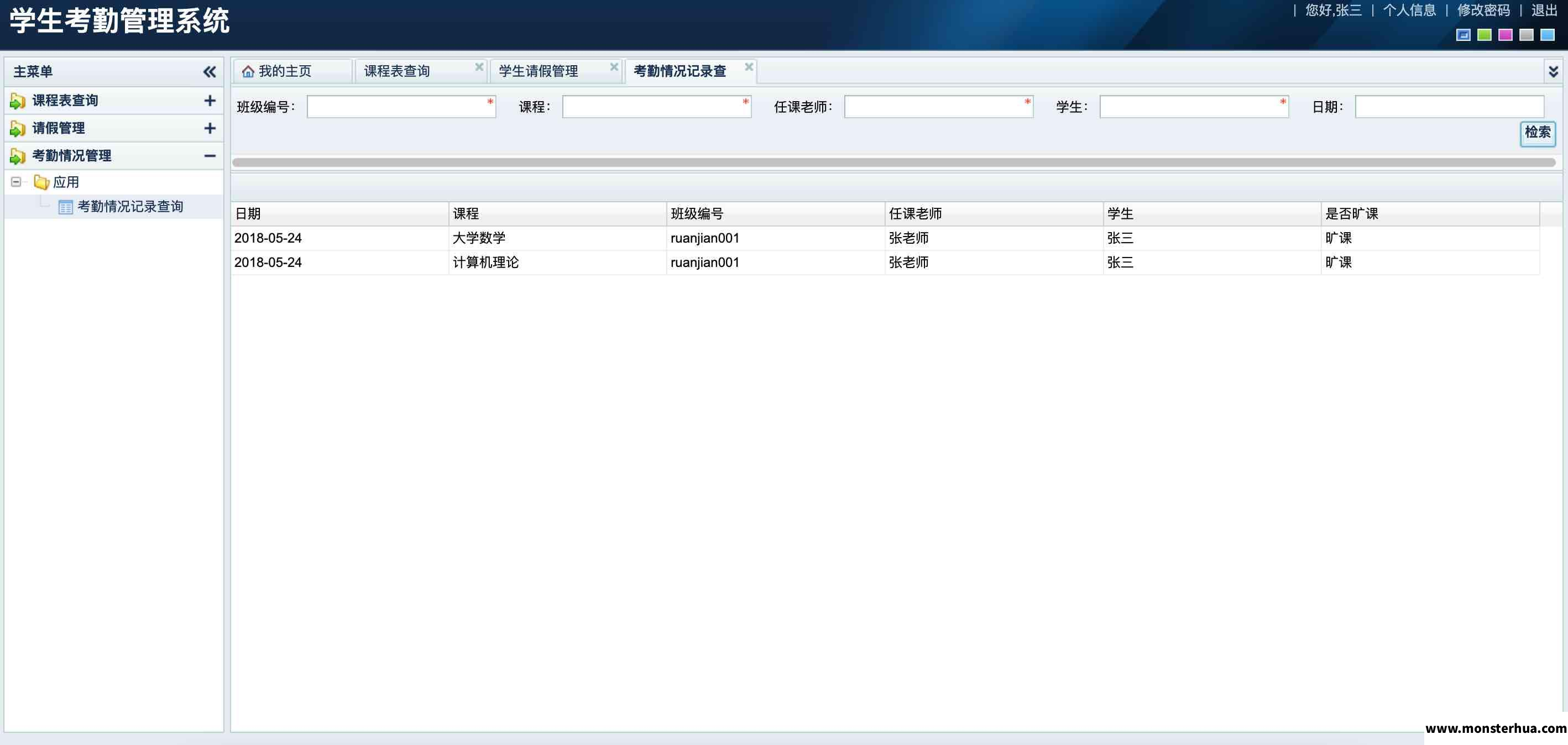Open the 修改密码 link
Viewport: 1568px width, 745px height.
pyautogui.click(x=1483, y=11)
